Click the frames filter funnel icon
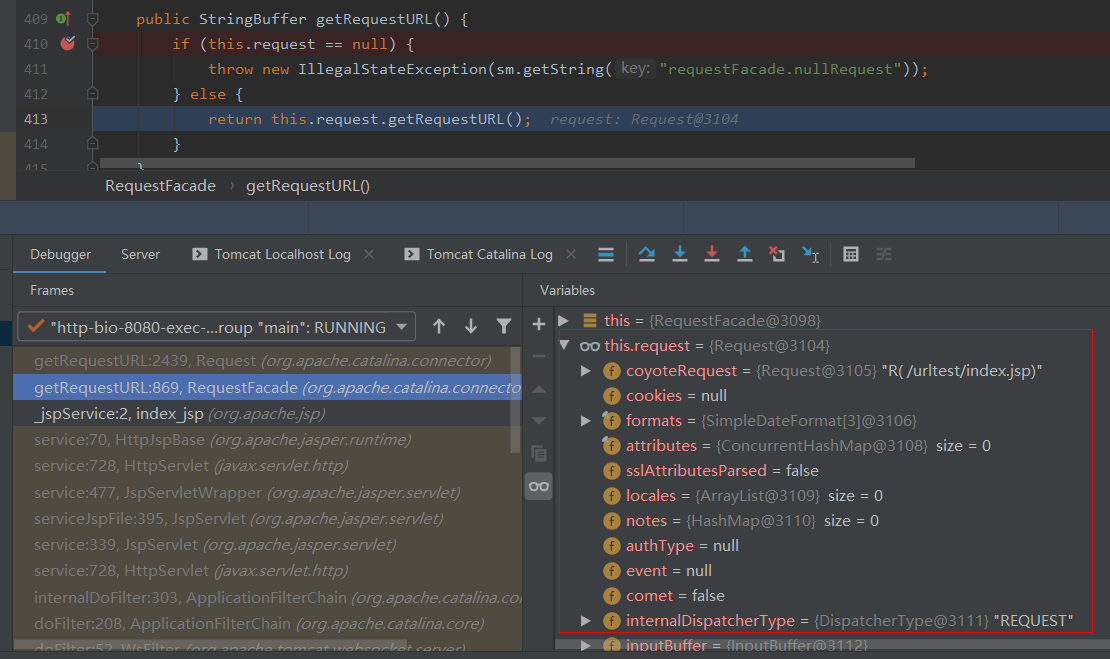This screenshot has height=659, width=1110. [x=504, y=326]
